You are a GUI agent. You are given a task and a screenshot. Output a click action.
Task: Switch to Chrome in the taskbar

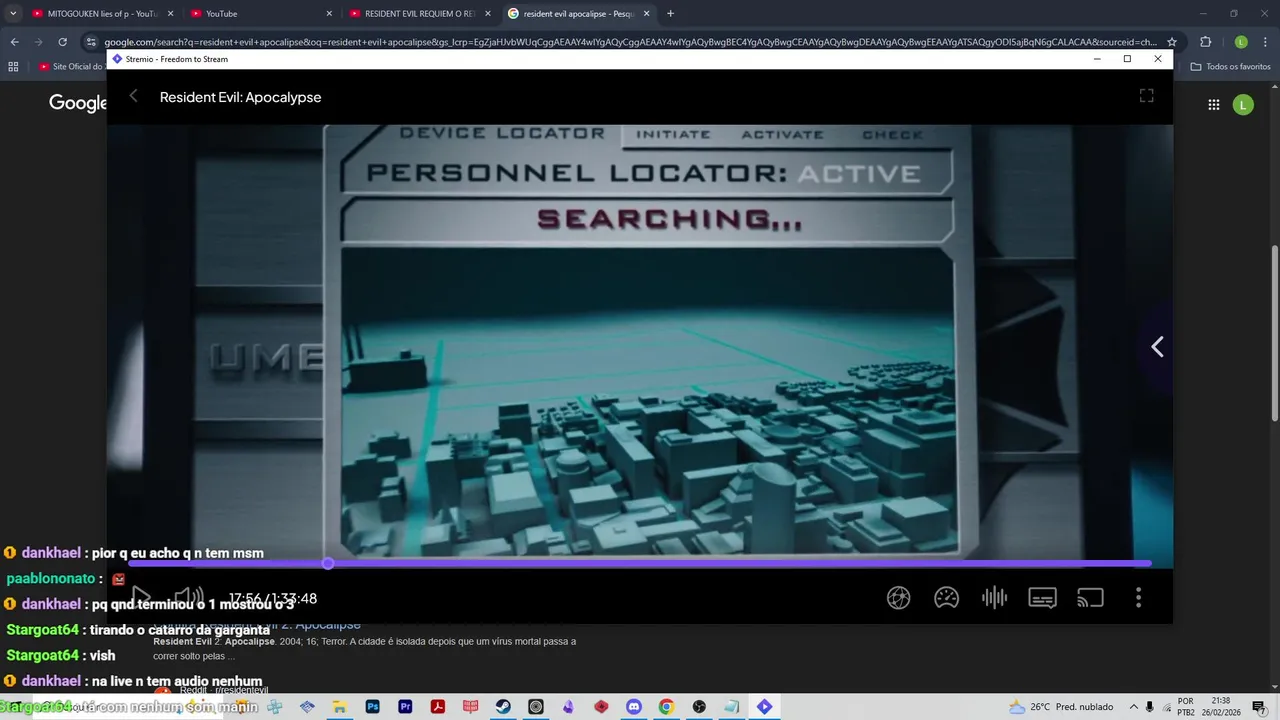pos(666,707)
